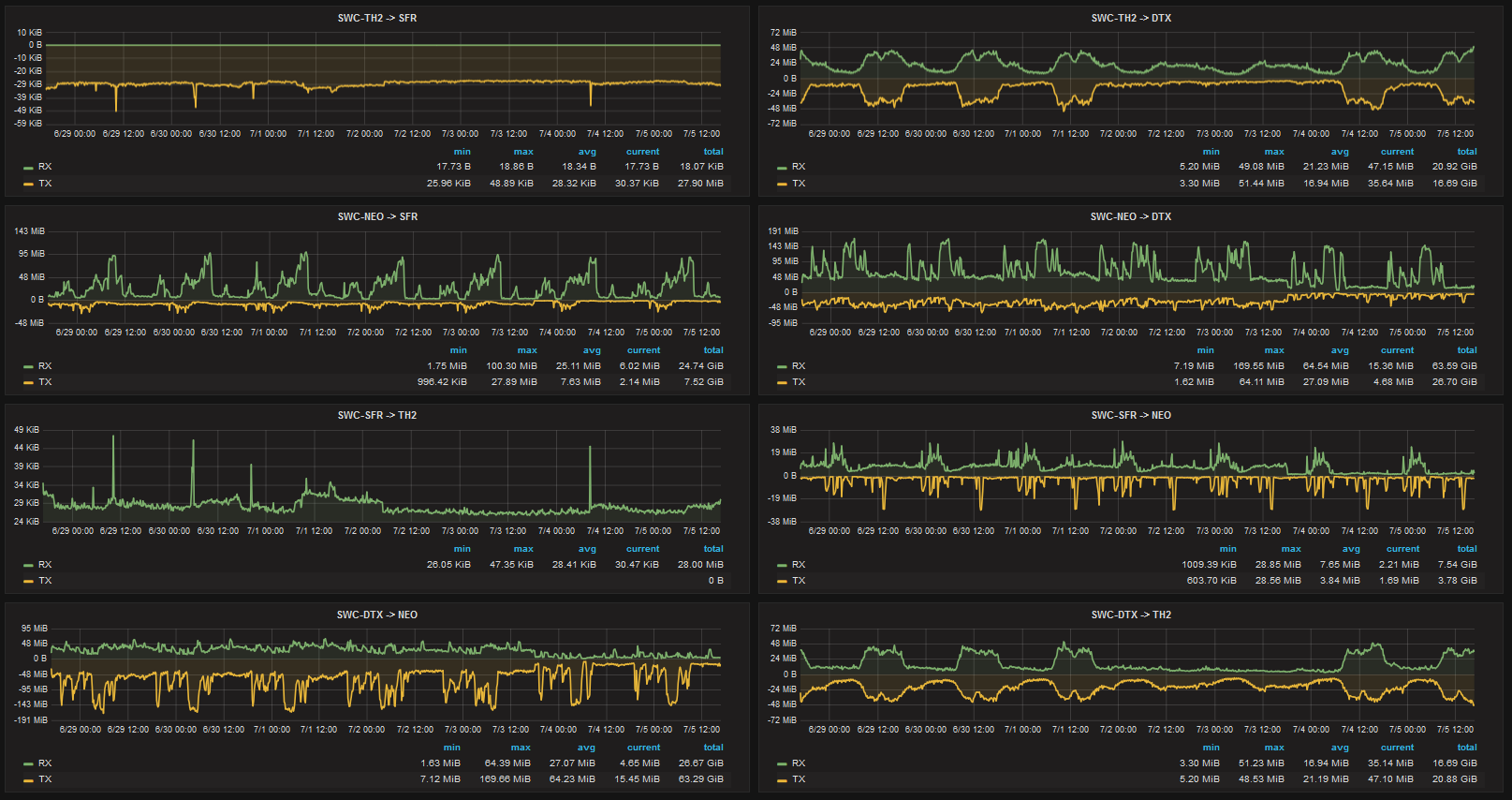1512x800 pixels.
Task: Sort SWC-NEO -> DTX legend by min
Action: pyautogui.click(x=1206, y=350)
